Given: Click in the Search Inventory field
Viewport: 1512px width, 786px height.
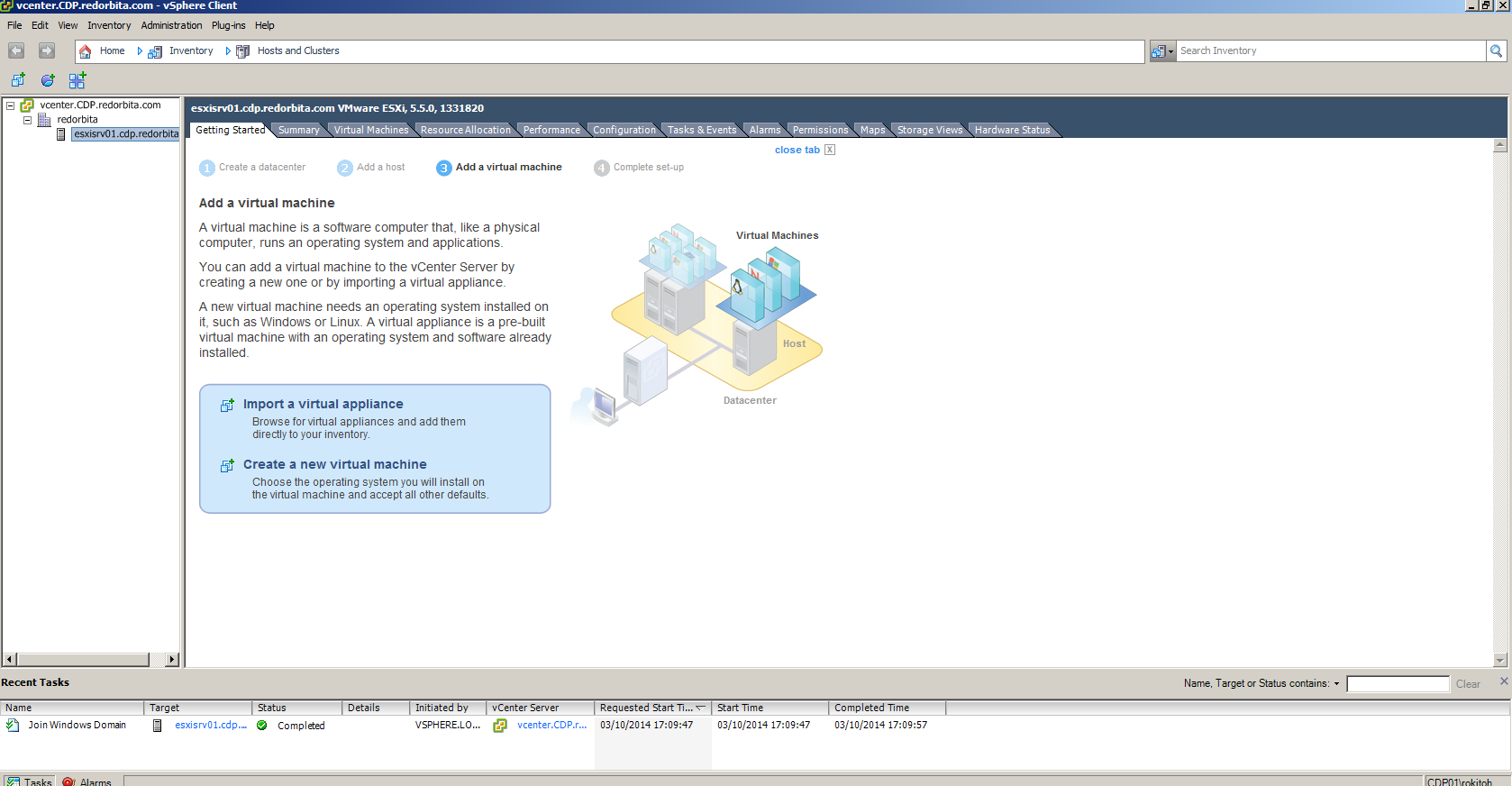Looking at the screenshot, I should tap(1329, 51).
